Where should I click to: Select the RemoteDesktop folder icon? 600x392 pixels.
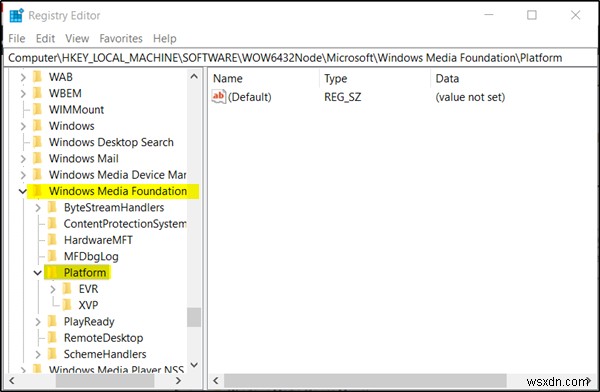coord(52,337)
